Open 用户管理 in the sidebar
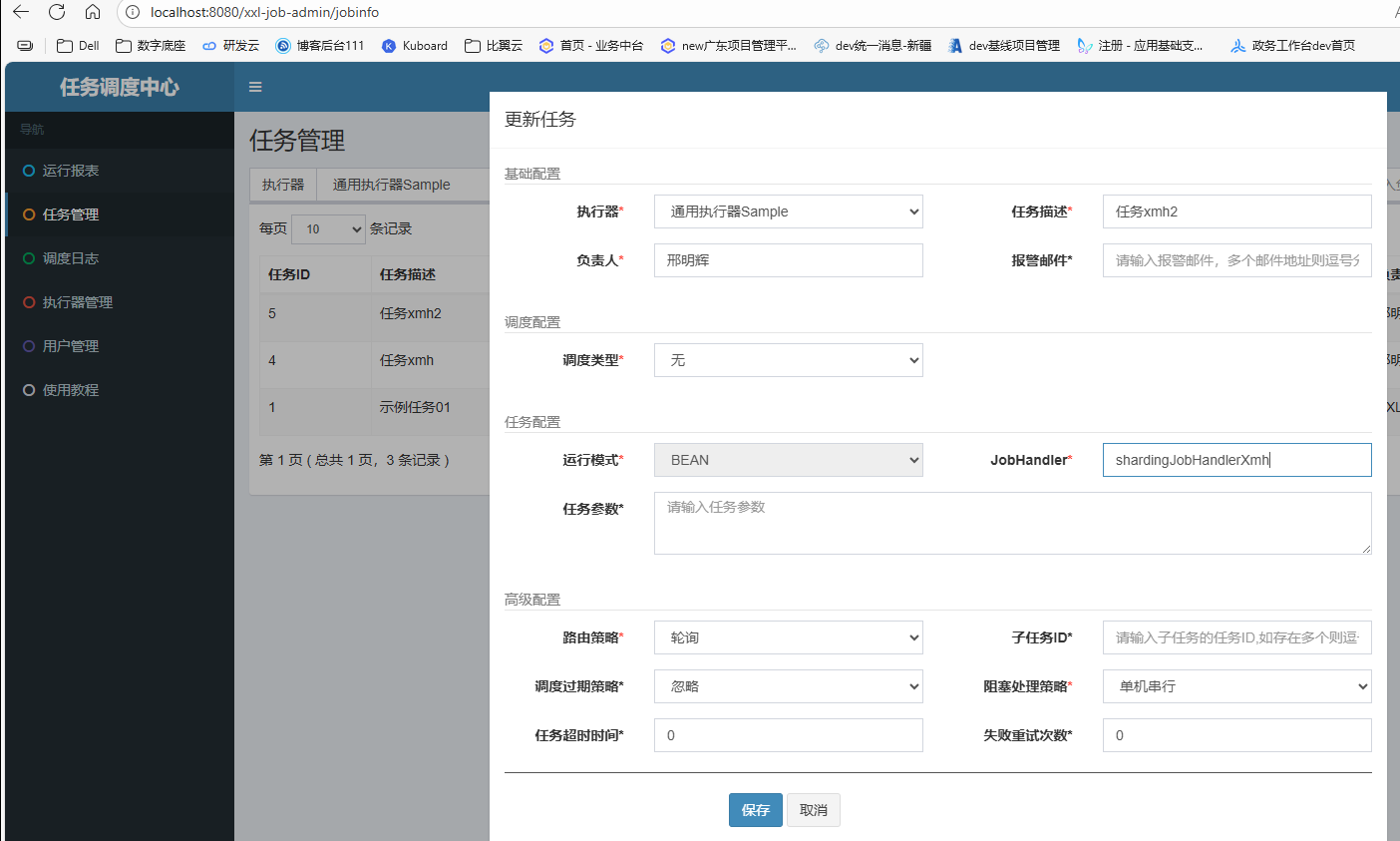 pyautogui.click(x=120, y=346)
